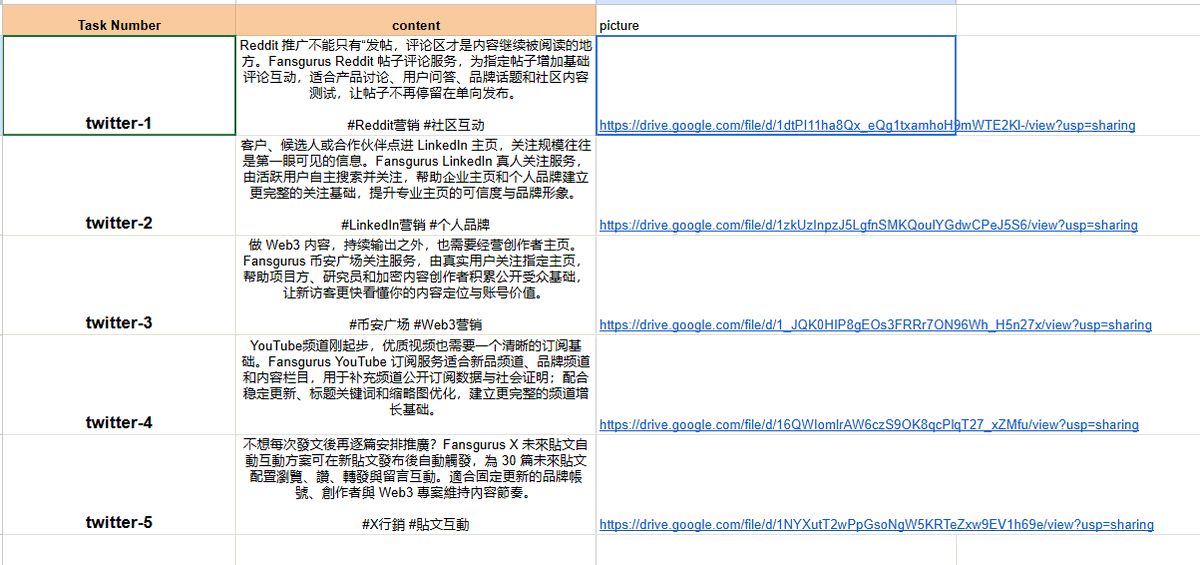
Task: Open the Drive link in the twitter-4 row
Action: [x=868, y=425]
